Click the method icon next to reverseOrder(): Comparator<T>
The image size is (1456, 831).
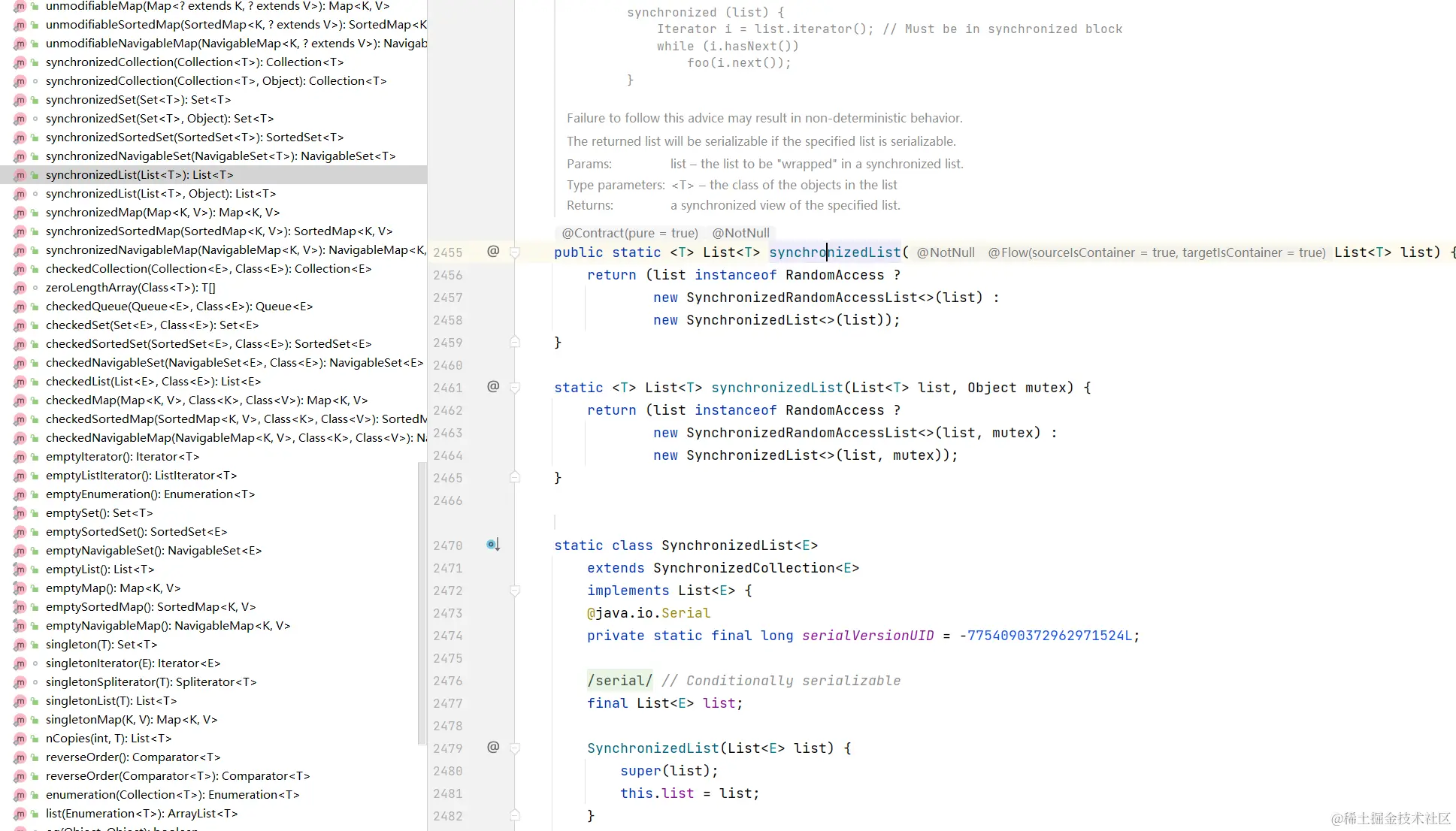pos(20,757)
